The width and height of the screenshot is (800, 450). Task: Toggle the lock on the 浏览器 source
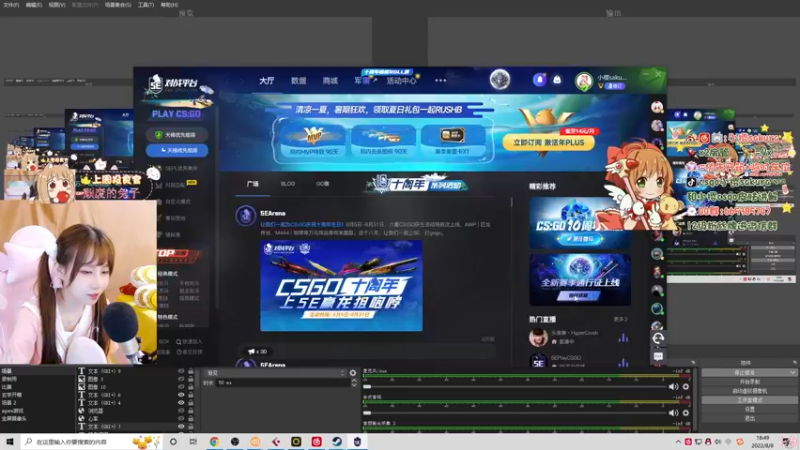(x=190, y=410)
